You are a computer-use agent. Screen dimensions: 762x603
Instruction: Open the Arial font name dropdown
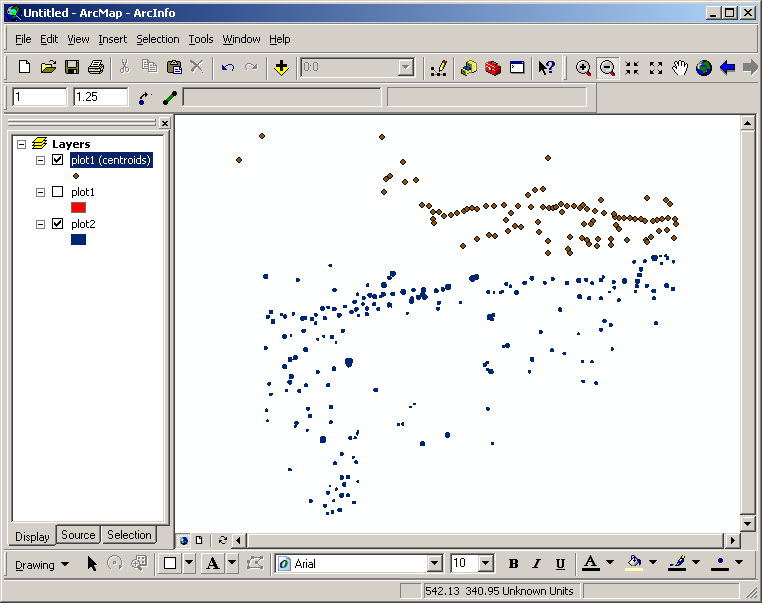(x=434, y=564)
